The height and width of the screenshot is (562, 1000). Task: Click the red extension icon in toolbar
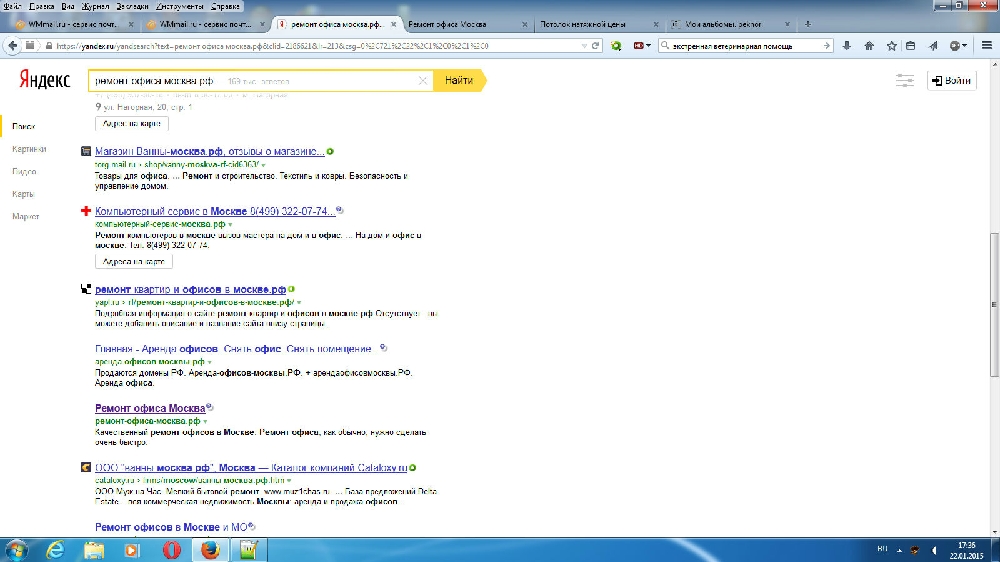[x=638, y=46]
